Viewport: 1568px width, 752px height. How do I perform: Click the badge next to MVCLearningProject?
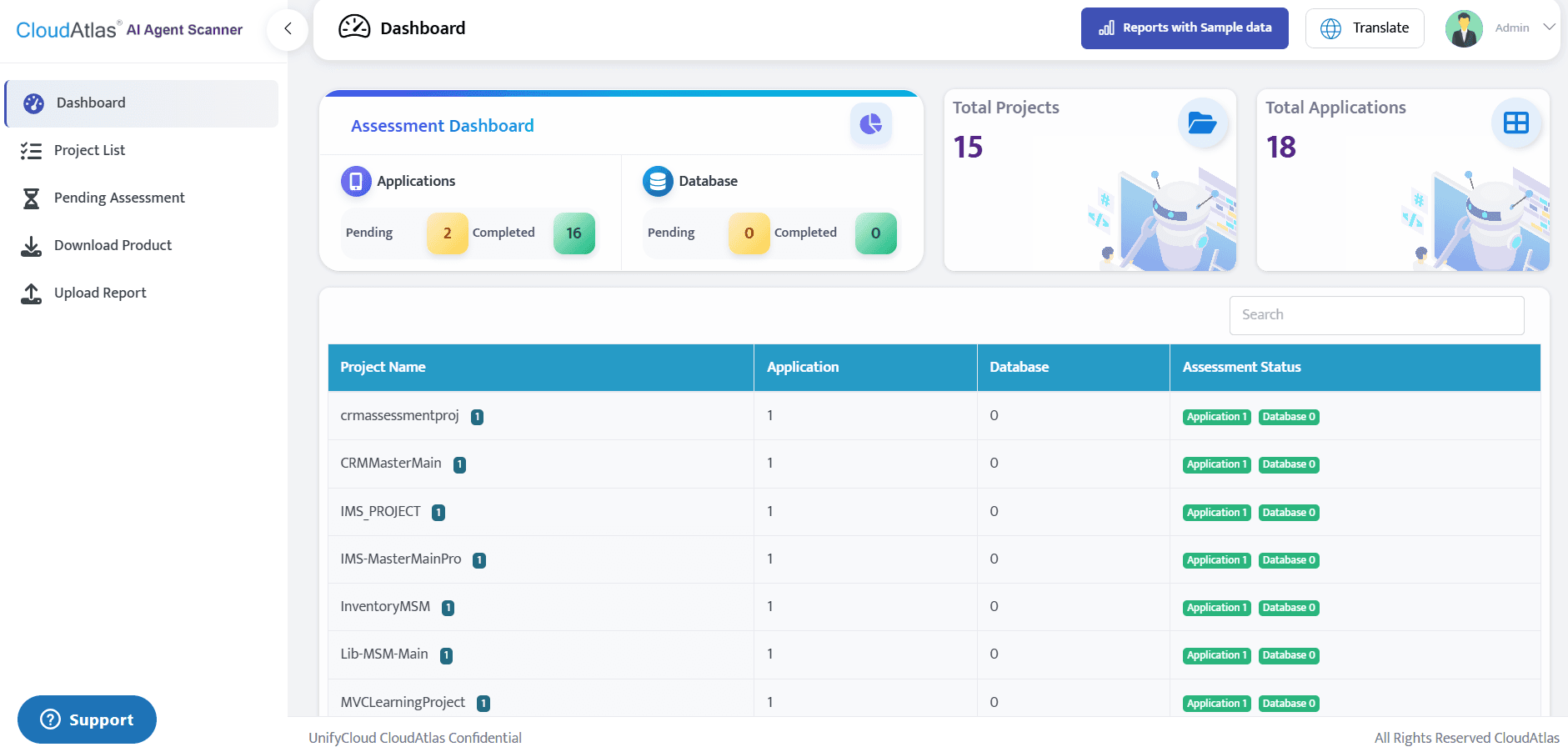click(x=483, y=704)
